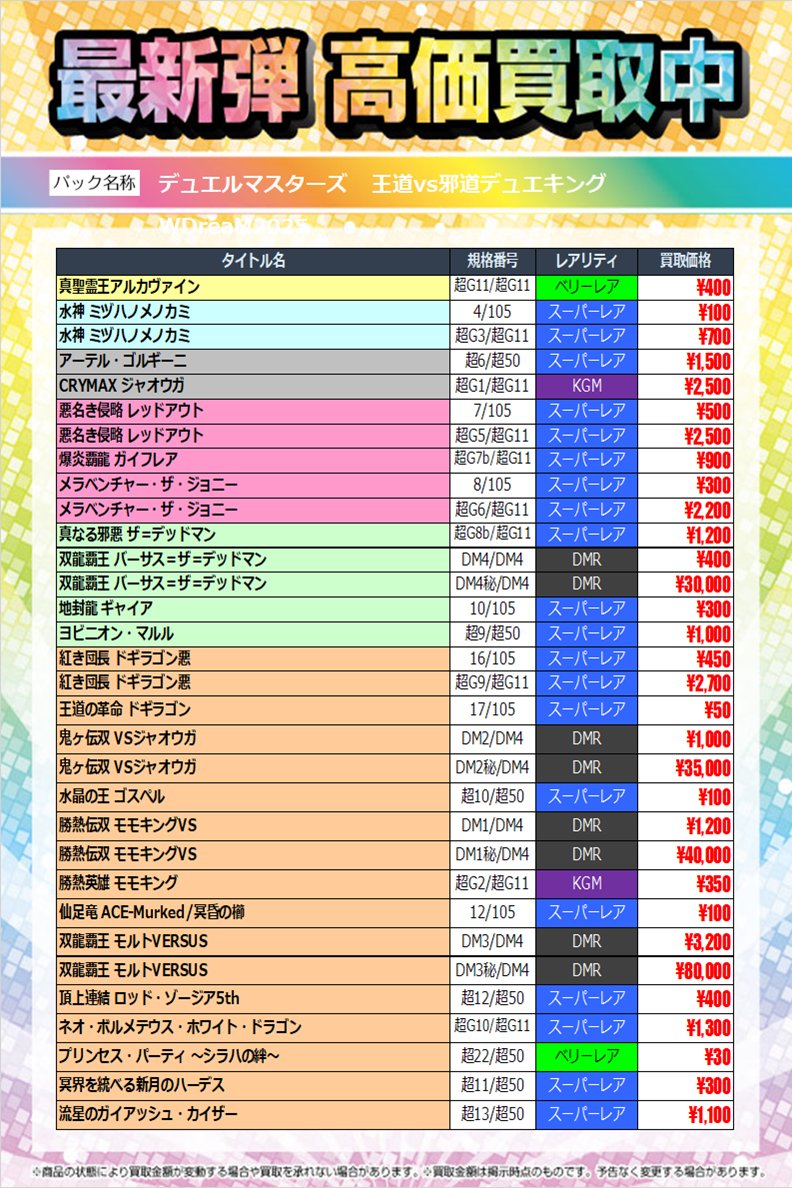The width and height of the screenshot is (792, 1188).
Task: Click card name 'プリンセス・パーティ ~シラハの絆~'
Action: [170, 1056]
